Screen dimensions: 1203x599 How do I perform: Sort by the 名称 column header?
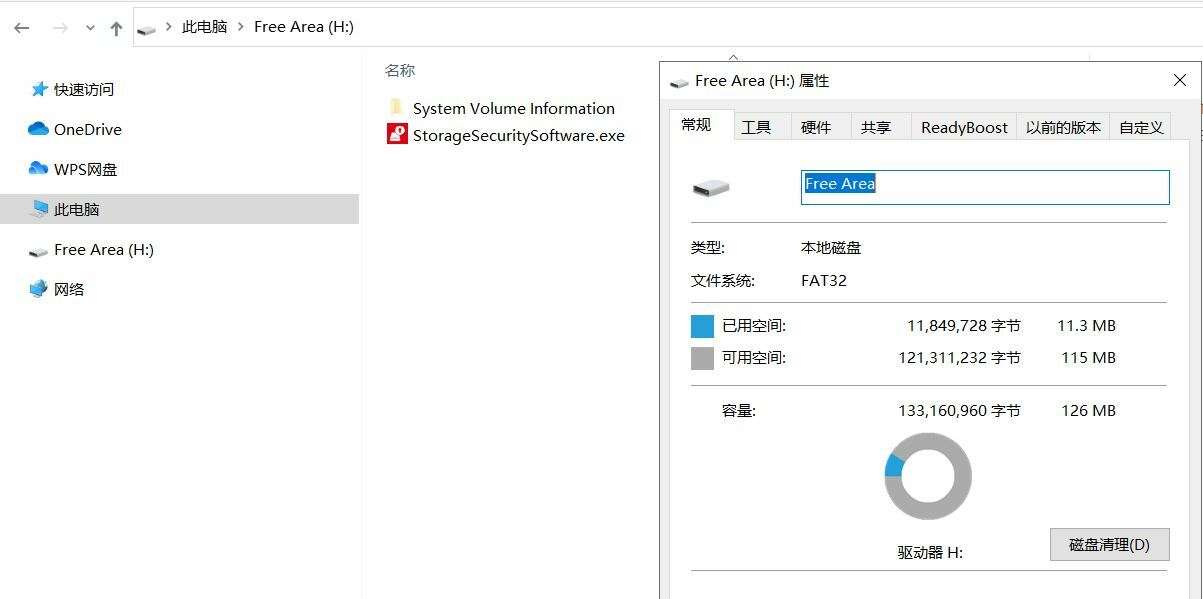[400, 70]
